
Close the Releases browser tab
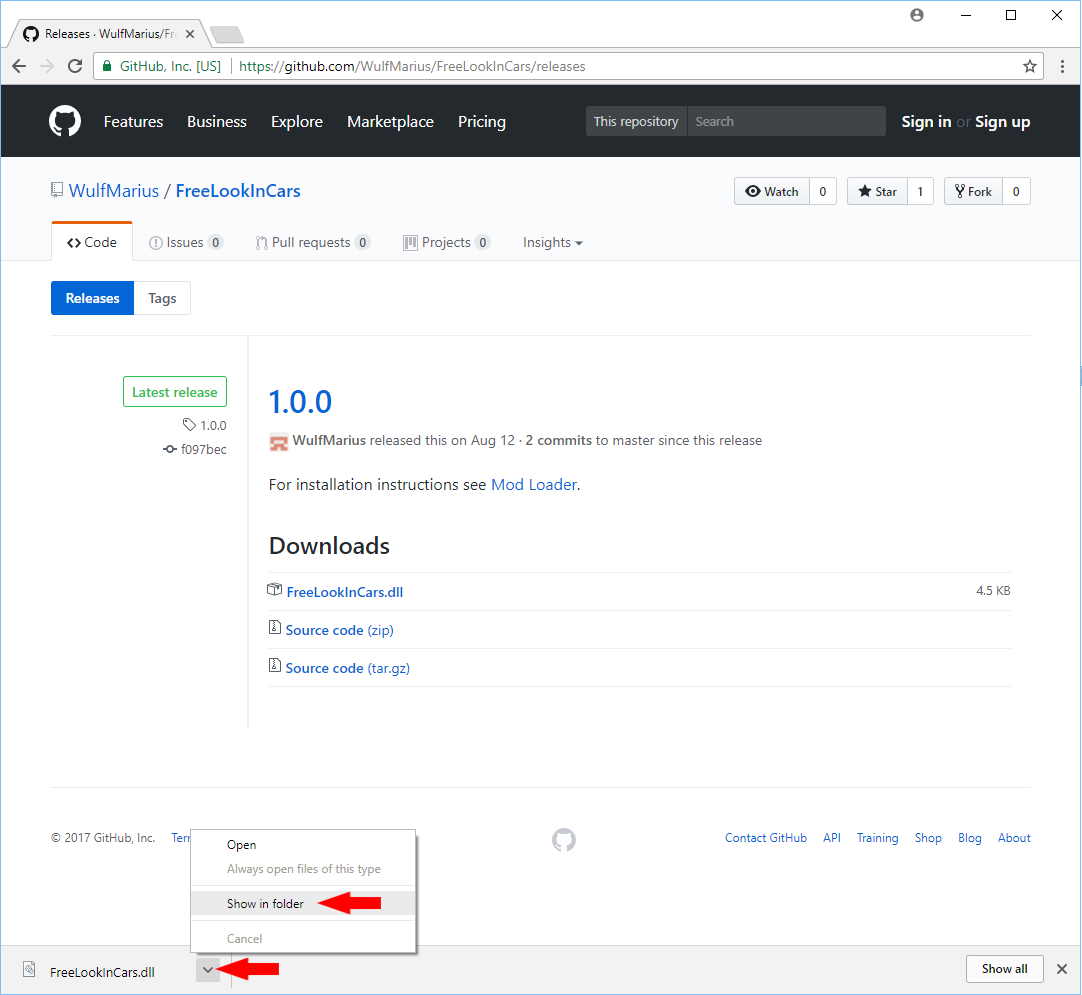pyautogui.click(x=190, y=34)
